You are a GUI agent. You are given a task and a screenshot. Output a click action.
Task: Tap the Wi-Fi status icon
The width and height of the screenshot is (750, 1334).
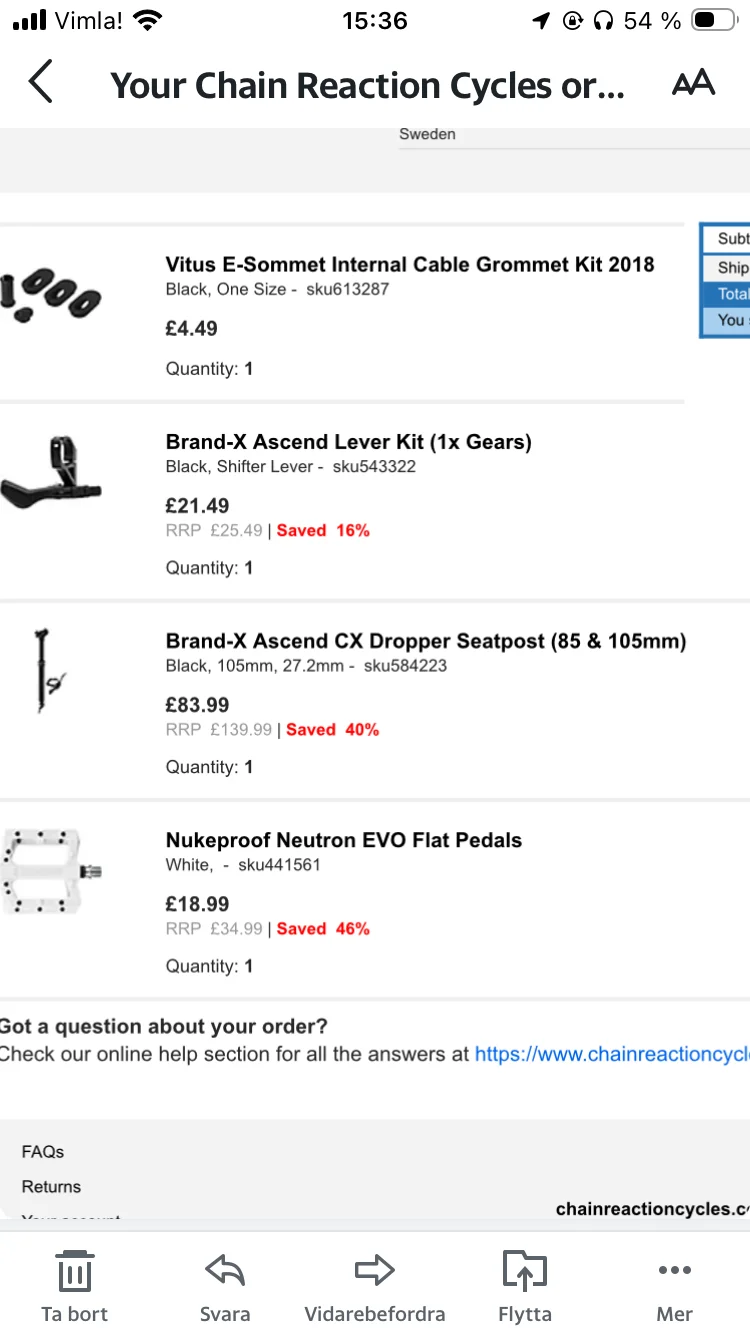point(147,21)
